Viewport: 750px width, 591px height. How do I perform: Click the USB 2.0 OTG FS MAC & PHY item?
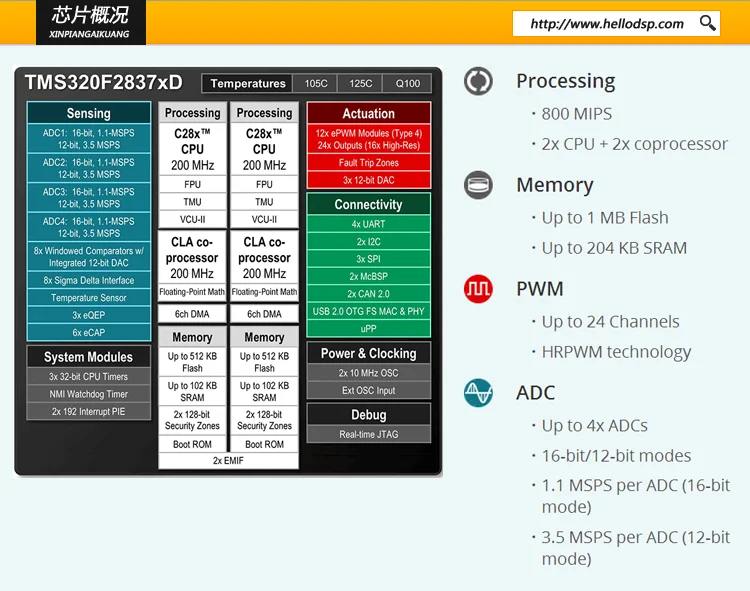[368, 311]
